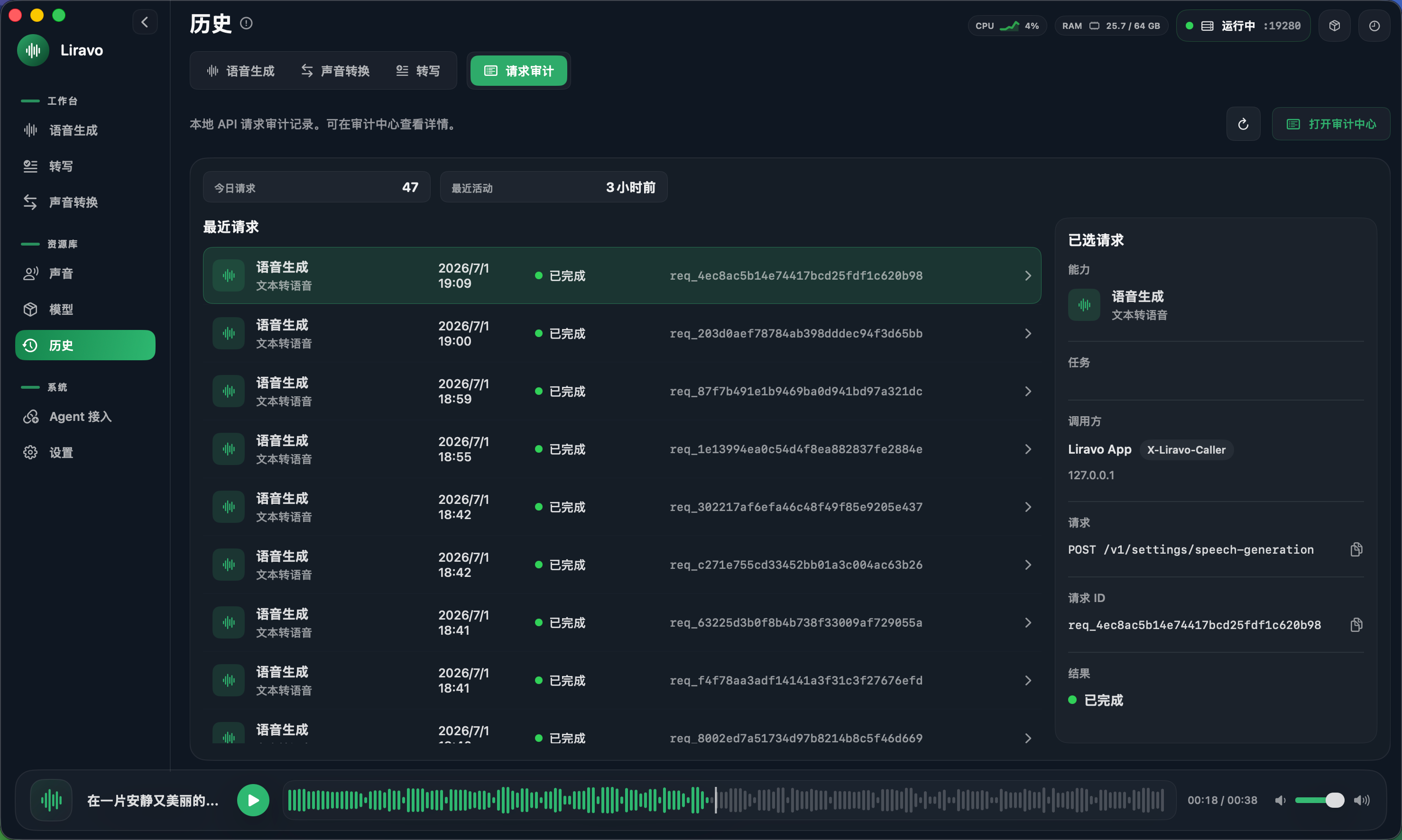The width and height of the screenshot is (1402, 840).
Task: Open Agent 接入 in sidebar
Action: 85,417
